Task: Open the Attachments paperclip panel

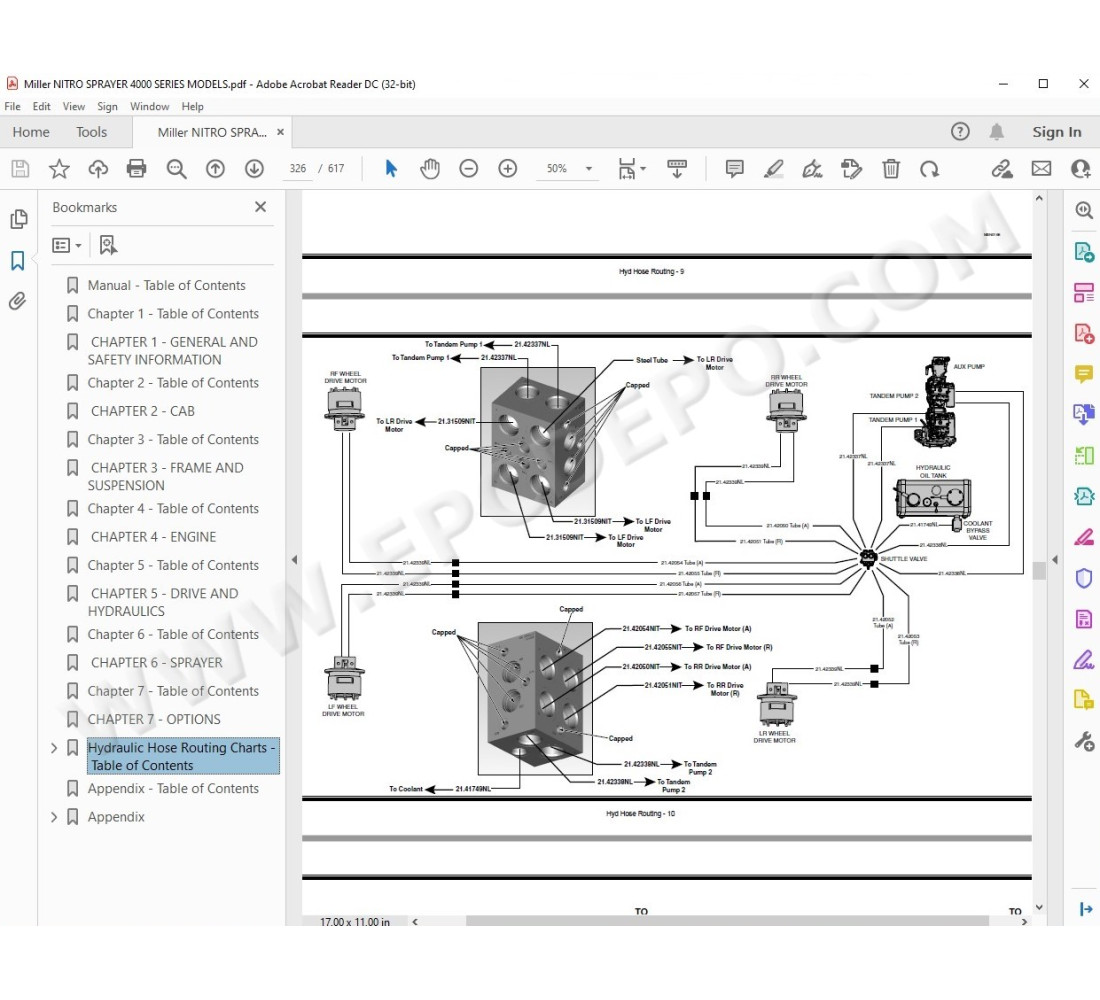Action: 18,301
